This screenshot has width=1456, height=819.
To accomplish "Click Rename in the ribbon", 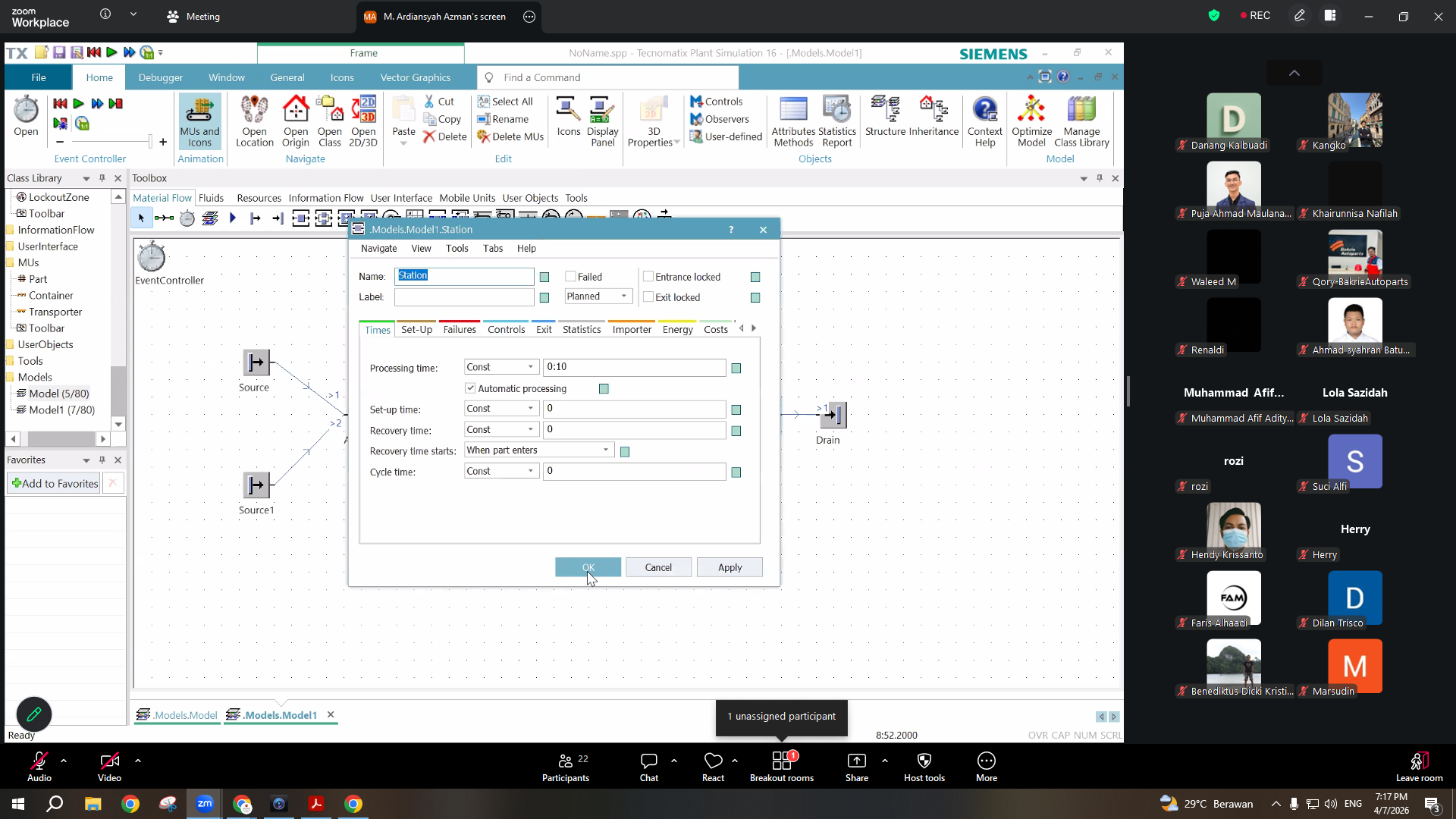I will point(503,119).
